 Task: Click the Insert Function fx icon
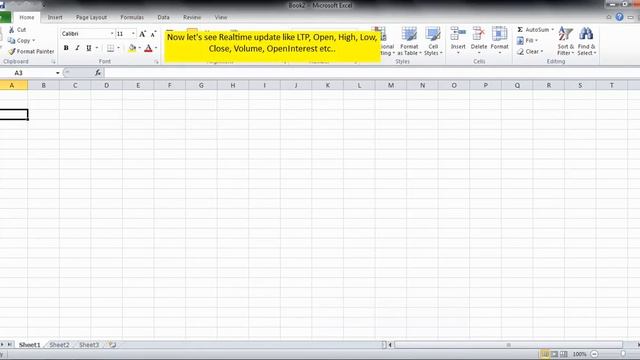98,73
